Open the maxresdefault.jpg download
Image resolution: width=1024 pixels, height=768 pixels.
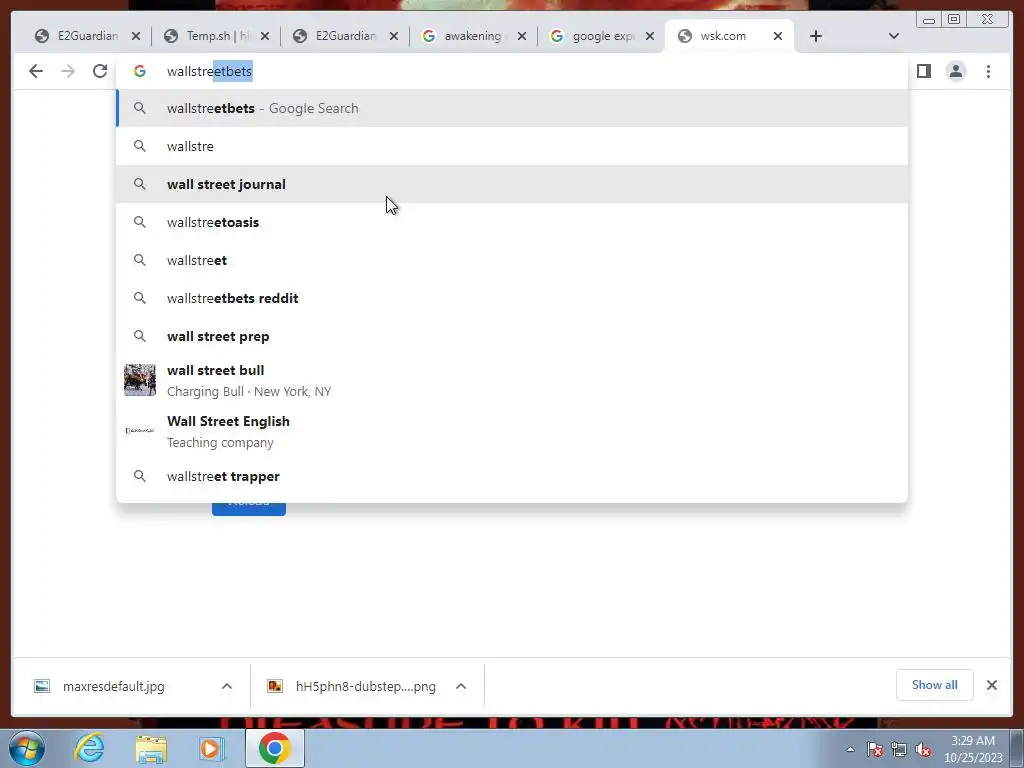[x=114, y=686]
